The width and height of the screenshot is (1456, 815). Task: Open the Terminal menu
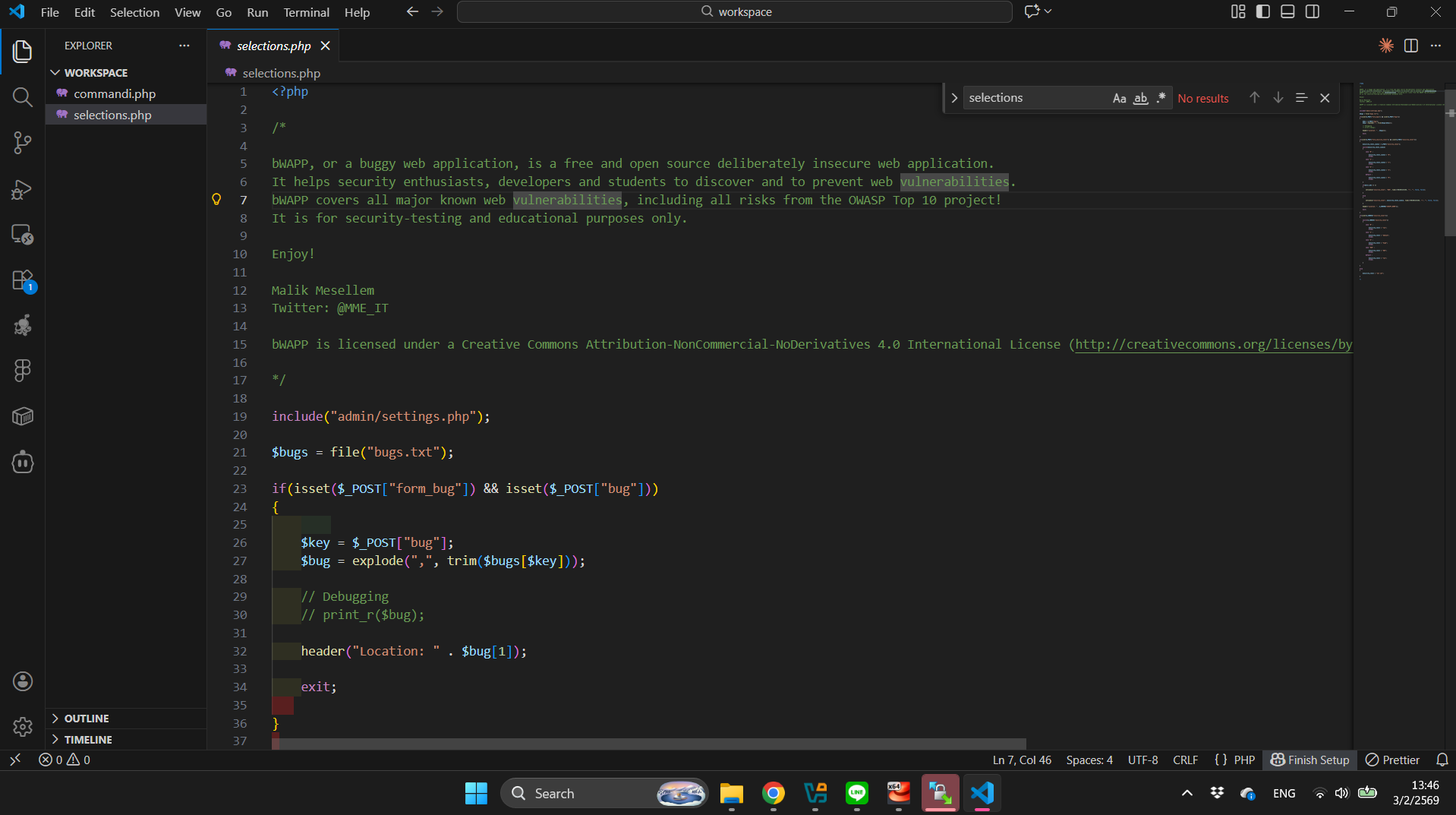pos(306,12)
